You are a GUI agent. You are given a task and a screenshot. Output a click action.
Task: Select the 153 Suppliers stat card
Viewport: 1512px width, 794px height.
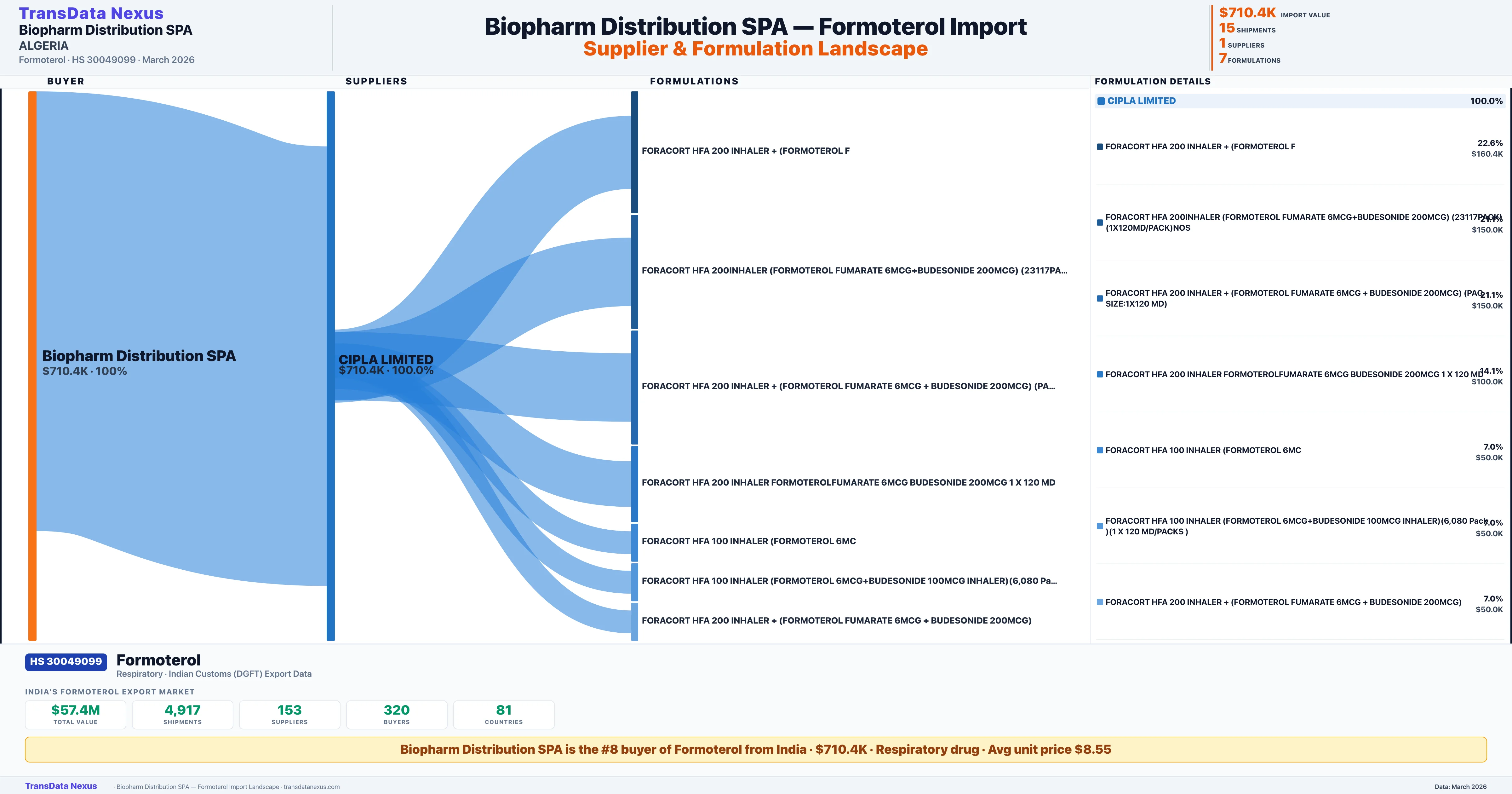click(x=289, y=715)
